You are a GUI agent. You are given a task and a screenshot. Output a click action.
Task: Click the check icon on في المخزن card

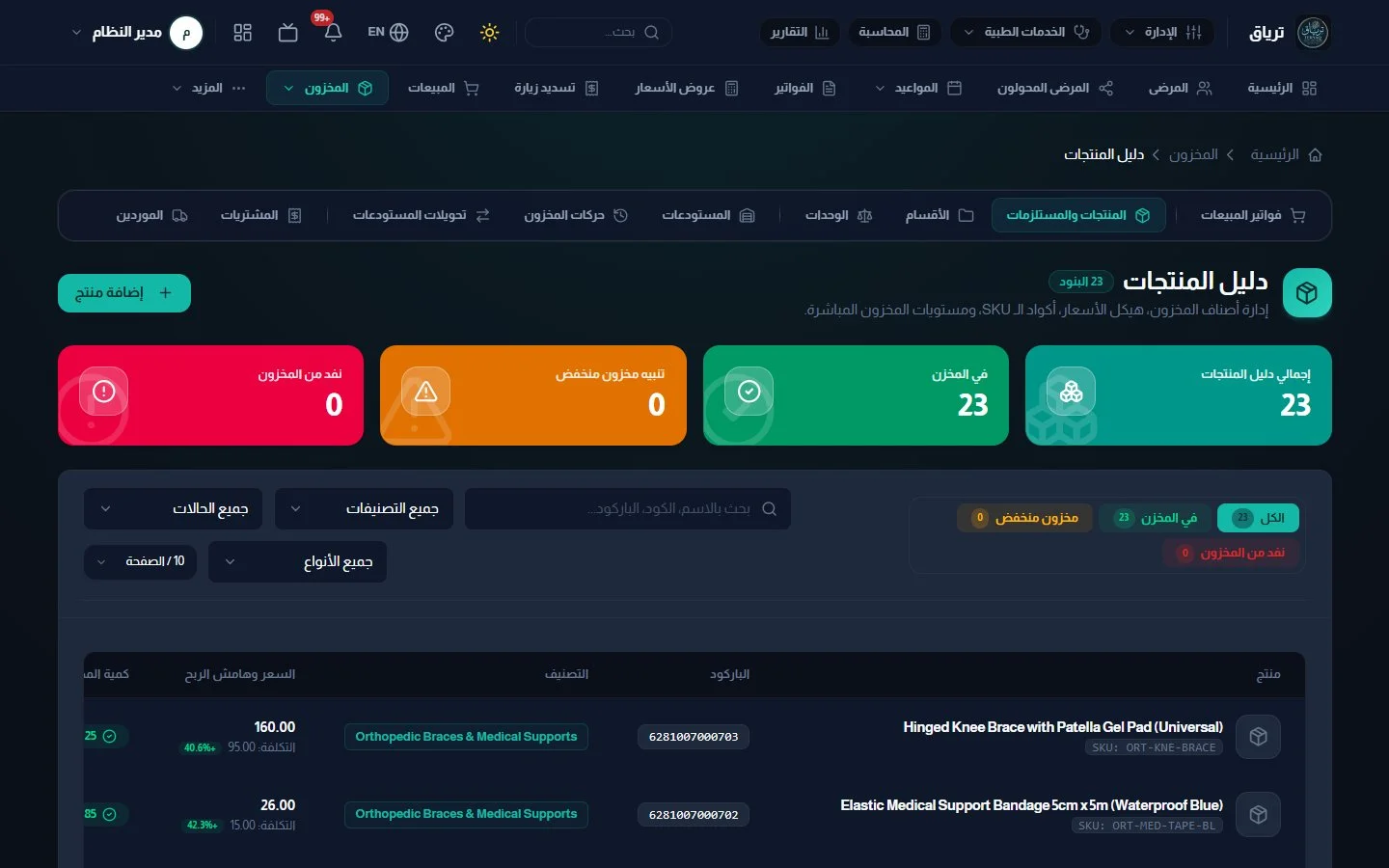click(749, 392)
